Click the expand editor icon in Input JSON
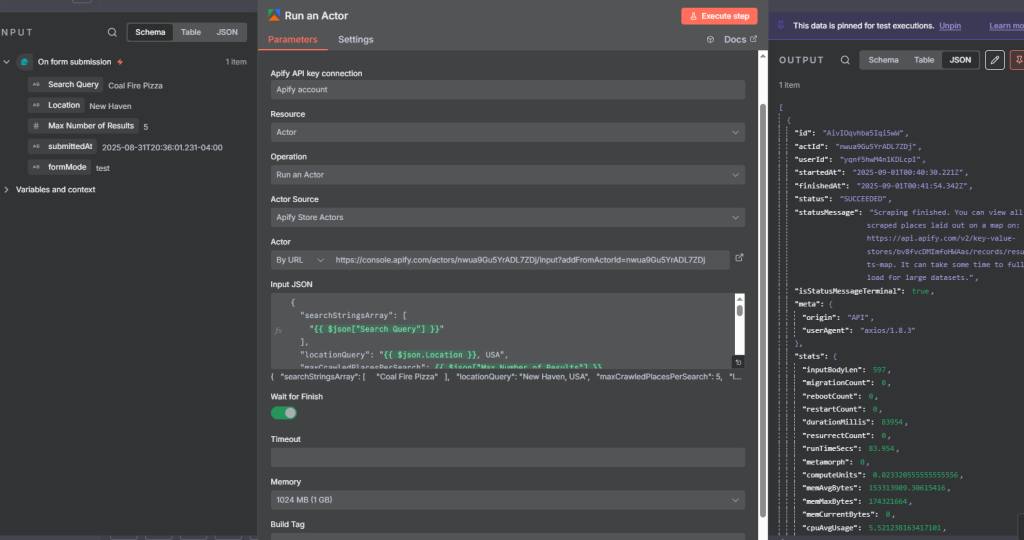This screenshot has width=1024, height=540. click(x=738, y=362)
